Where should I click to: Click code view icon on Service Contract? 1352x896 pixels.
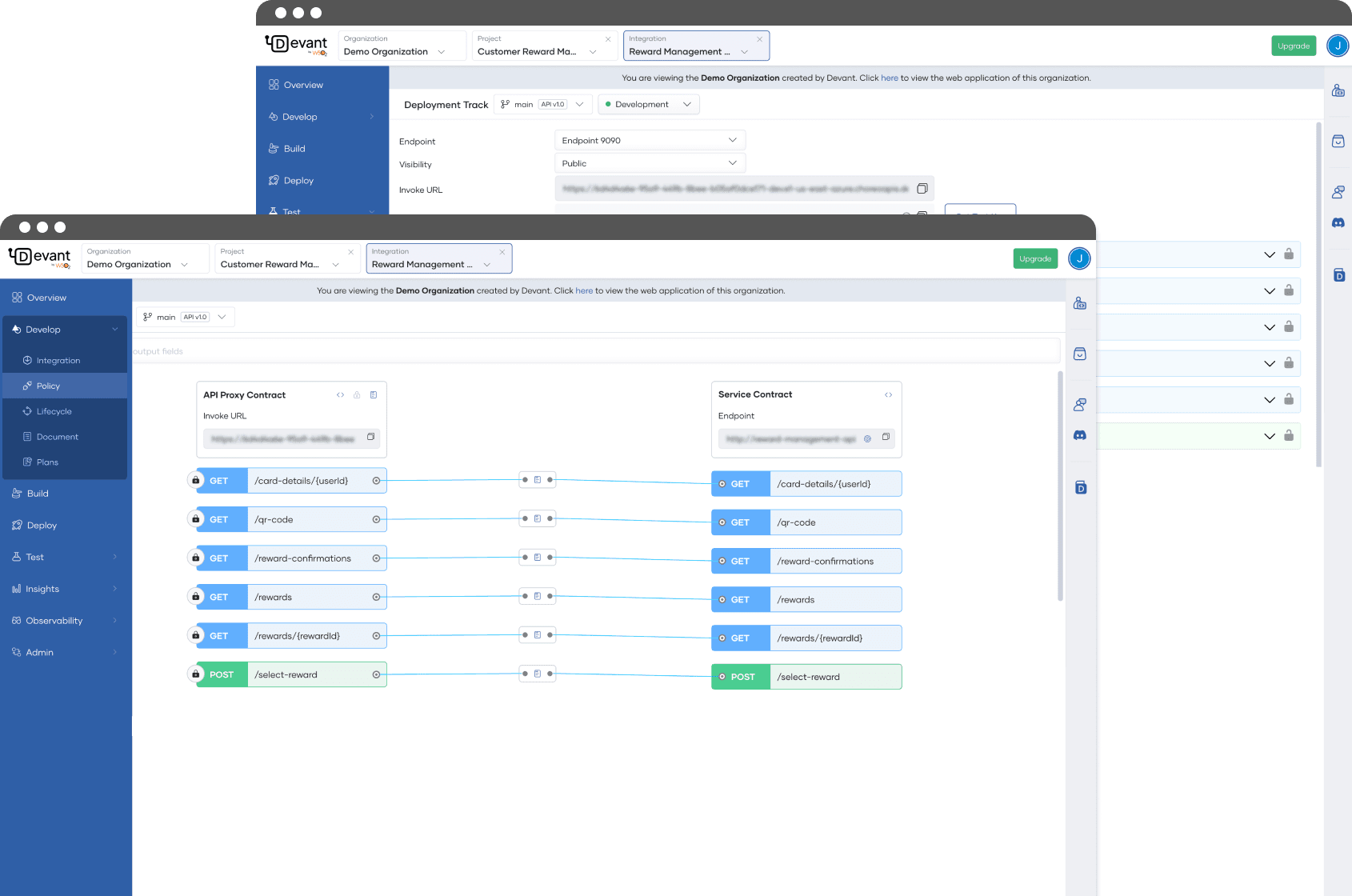tap(888, 394)
